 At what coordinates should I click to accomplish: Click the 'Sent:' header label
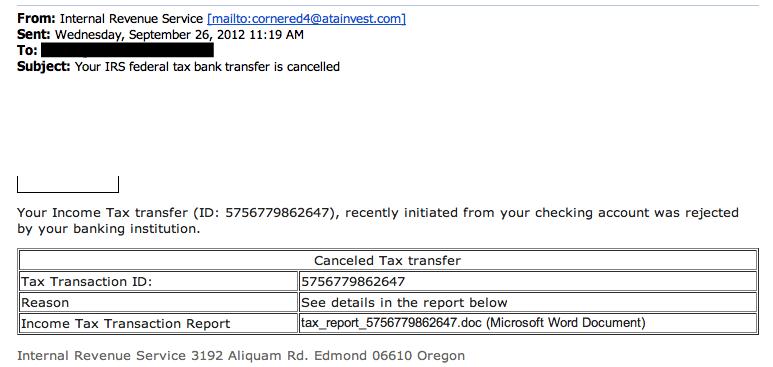click(x=34, y=35)
